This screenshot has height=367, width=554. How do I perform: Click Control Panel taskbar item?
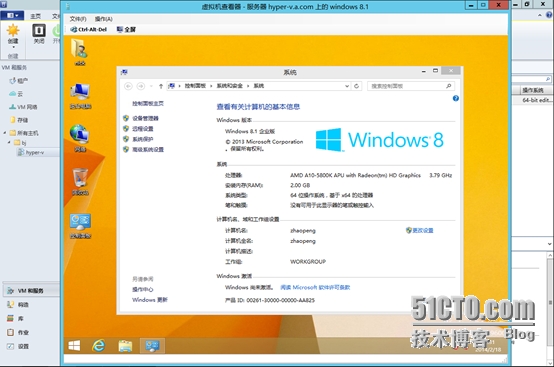pyautogui.click(x=152, y=346)
